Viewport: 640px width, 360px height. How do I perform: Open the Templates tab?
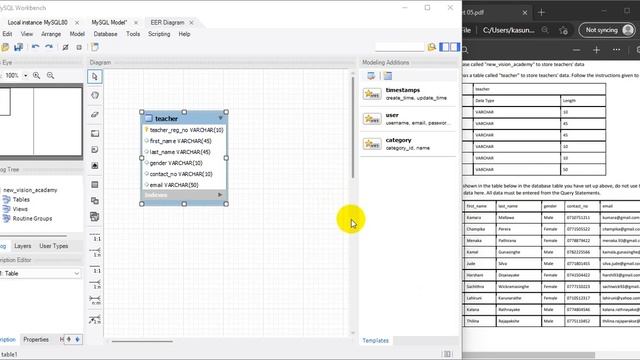[376, 340]
